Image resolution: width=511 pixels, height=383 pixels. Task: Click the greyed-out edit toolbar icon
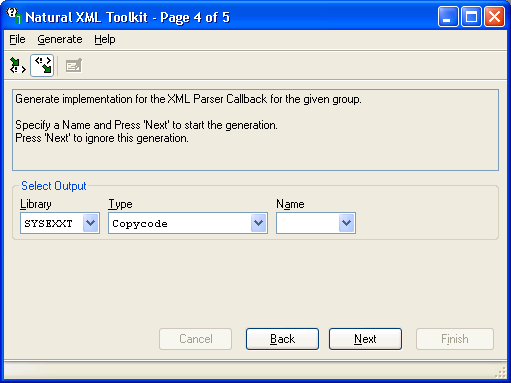(x=74, y=66)
